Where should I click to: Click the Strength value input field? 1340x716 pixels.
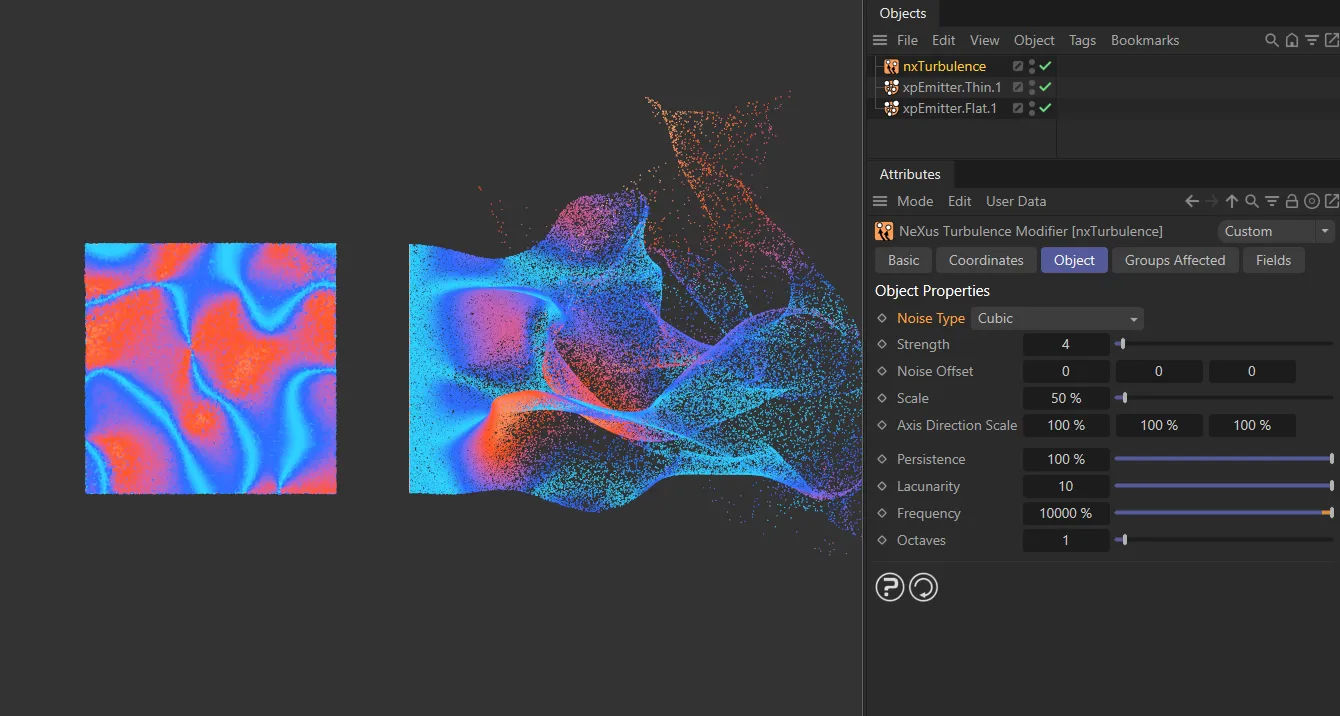point(1066,344)
